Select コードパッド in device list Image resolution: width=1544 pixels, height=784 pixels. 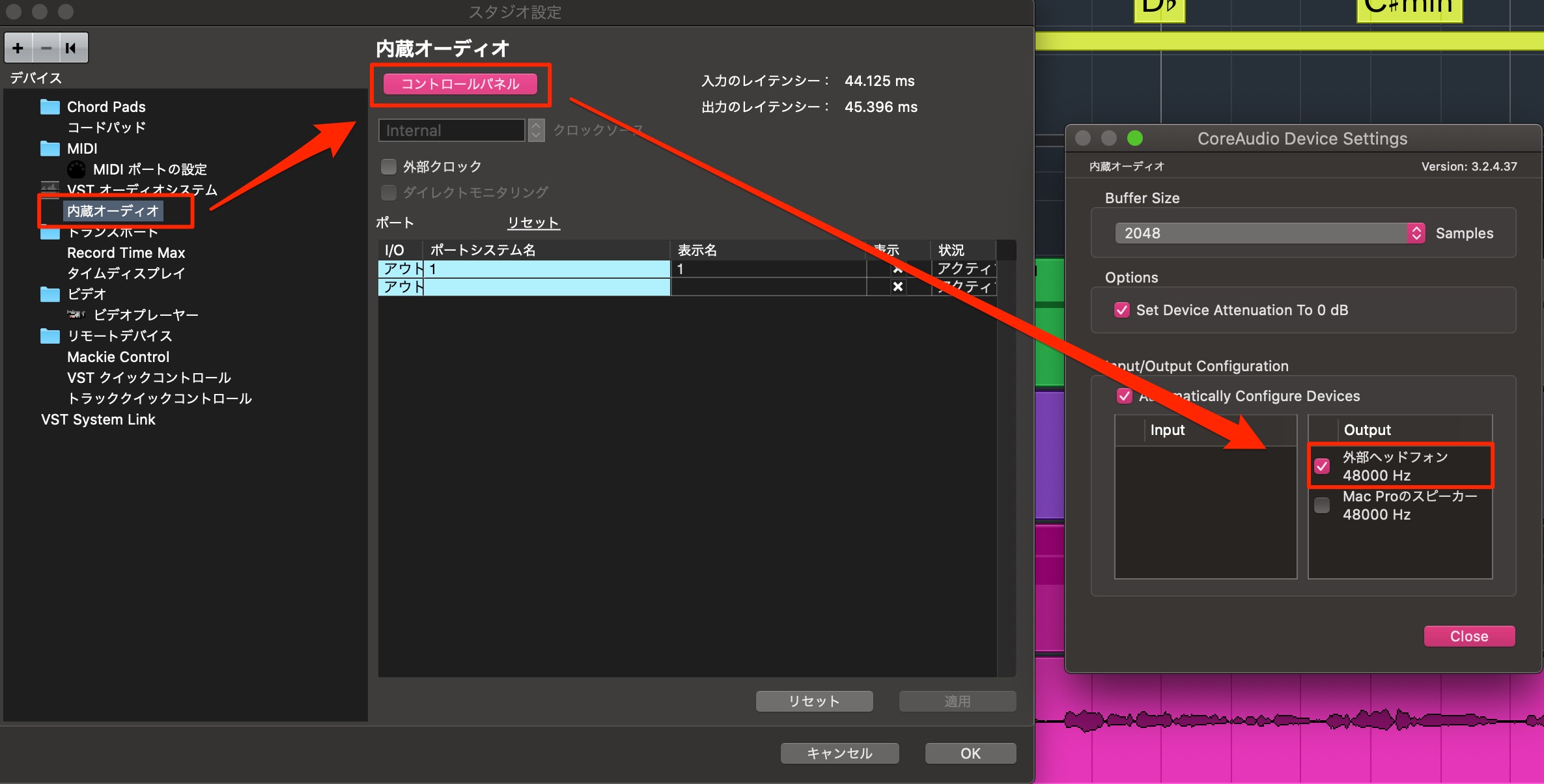point(106,128)
